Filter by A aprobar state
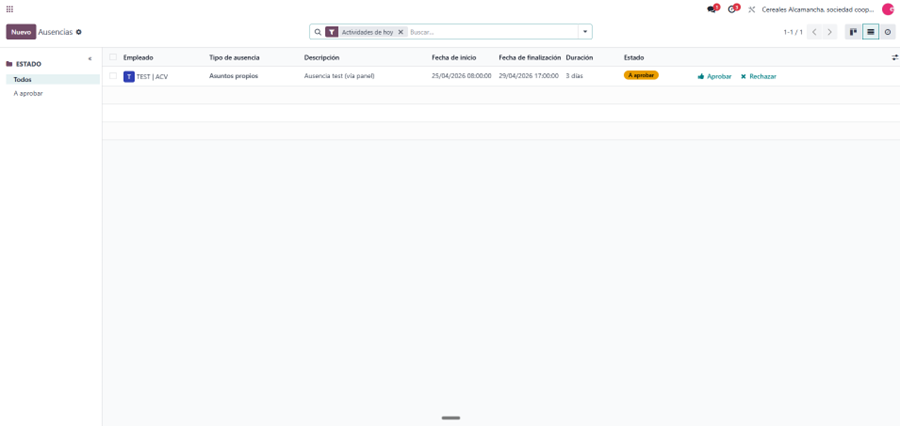The image size is (900, 426). point(28,93)
